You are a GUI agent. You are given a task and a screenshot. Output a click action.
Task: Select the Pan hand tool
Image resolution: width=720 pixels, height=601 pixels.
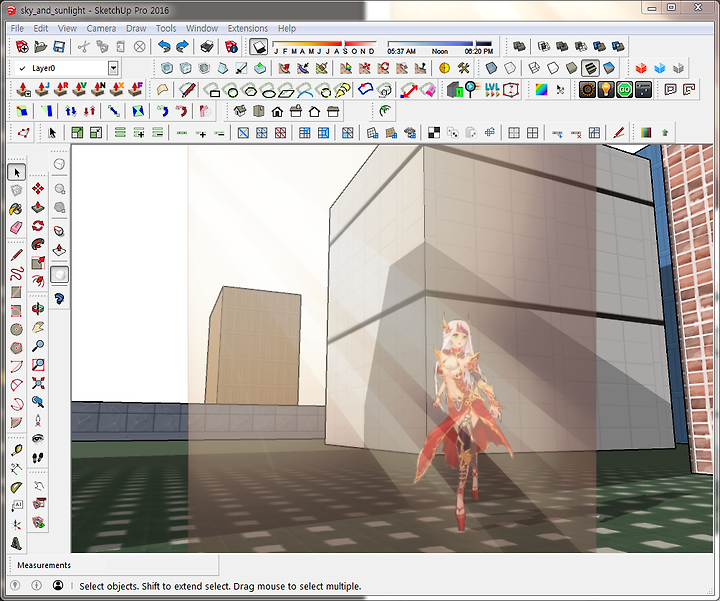(38, 327)
